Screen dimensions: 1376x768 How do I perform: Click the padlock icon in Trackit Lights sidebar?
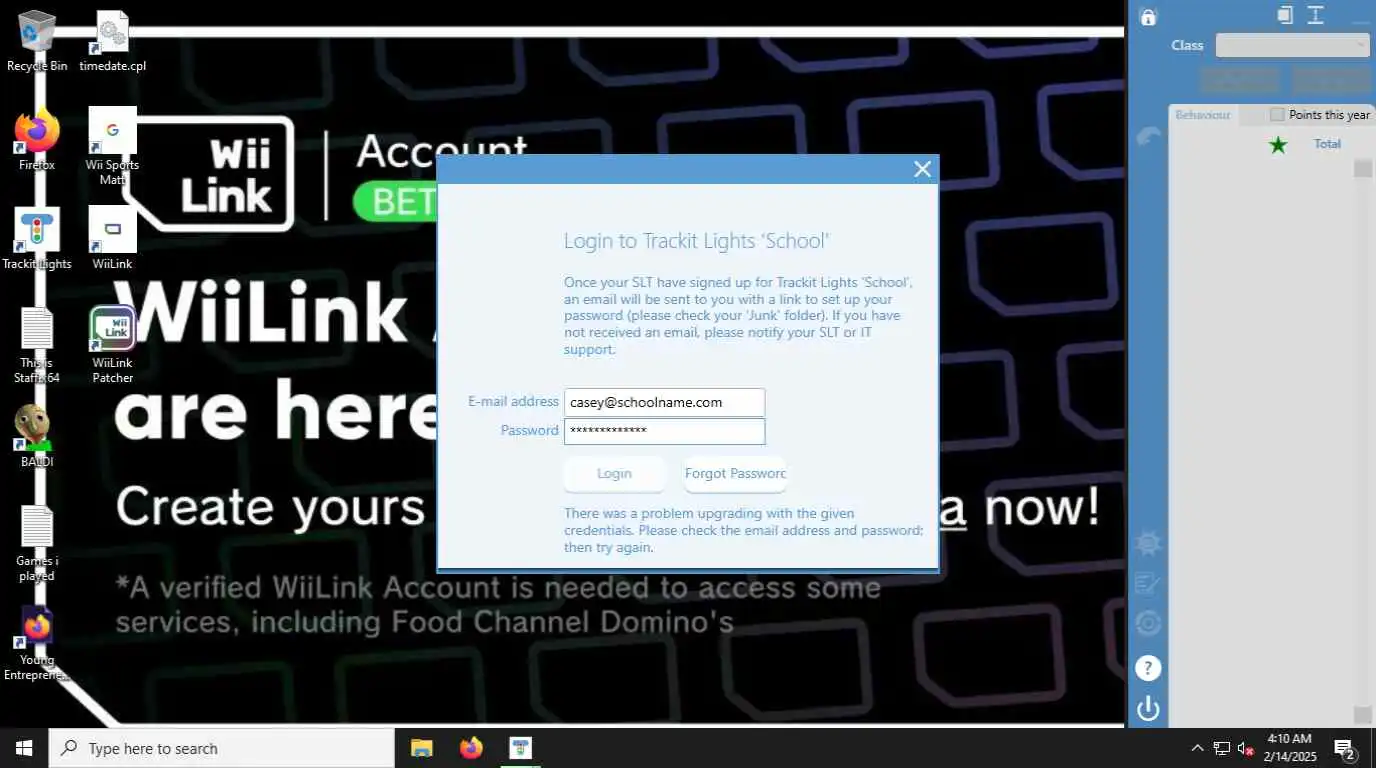click(x=1148, y=17)
